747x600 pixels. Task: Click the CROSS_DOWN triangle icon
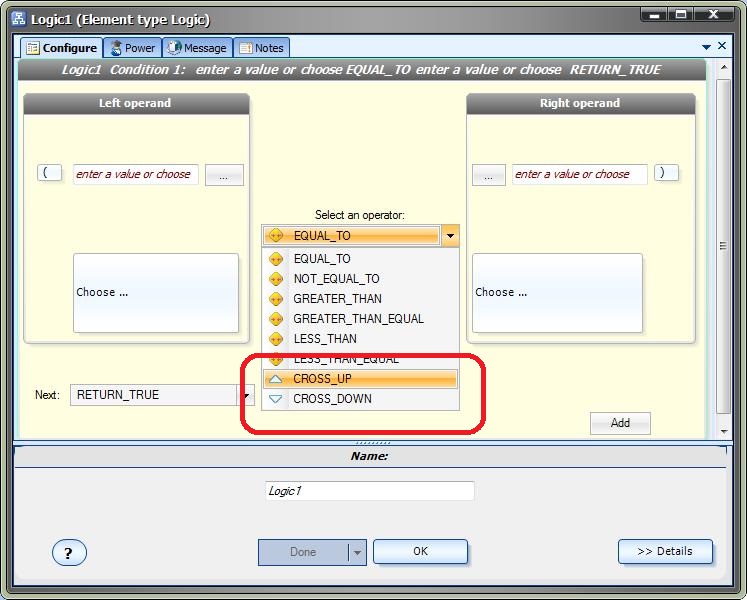point(275,399)
